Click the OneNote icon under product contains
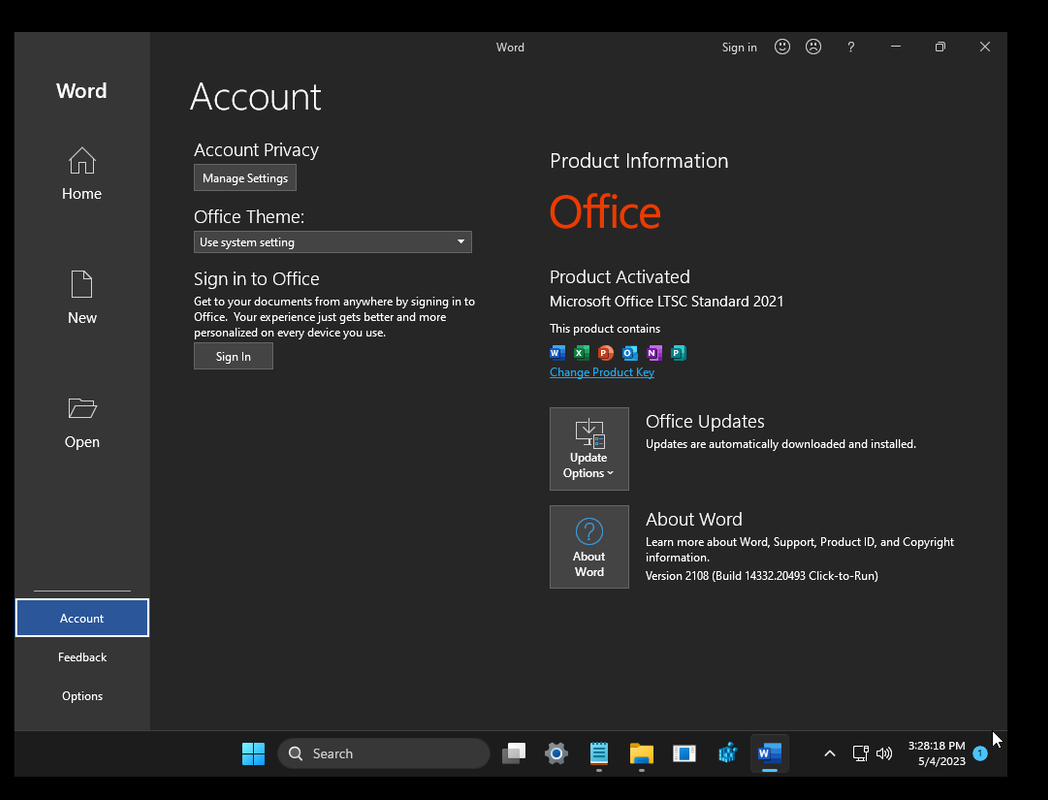 tap(654, 353)
